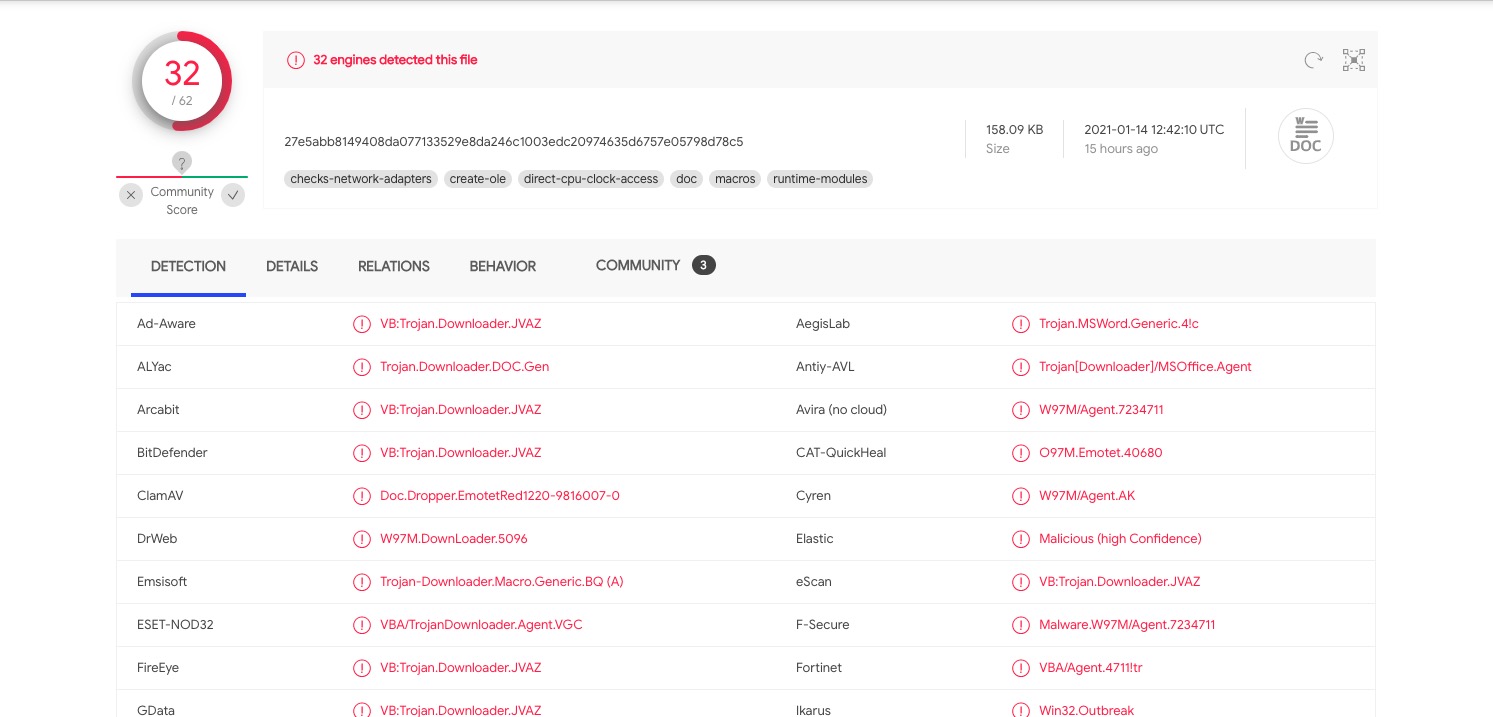Click the community score question mark

(x=181, y=162)
